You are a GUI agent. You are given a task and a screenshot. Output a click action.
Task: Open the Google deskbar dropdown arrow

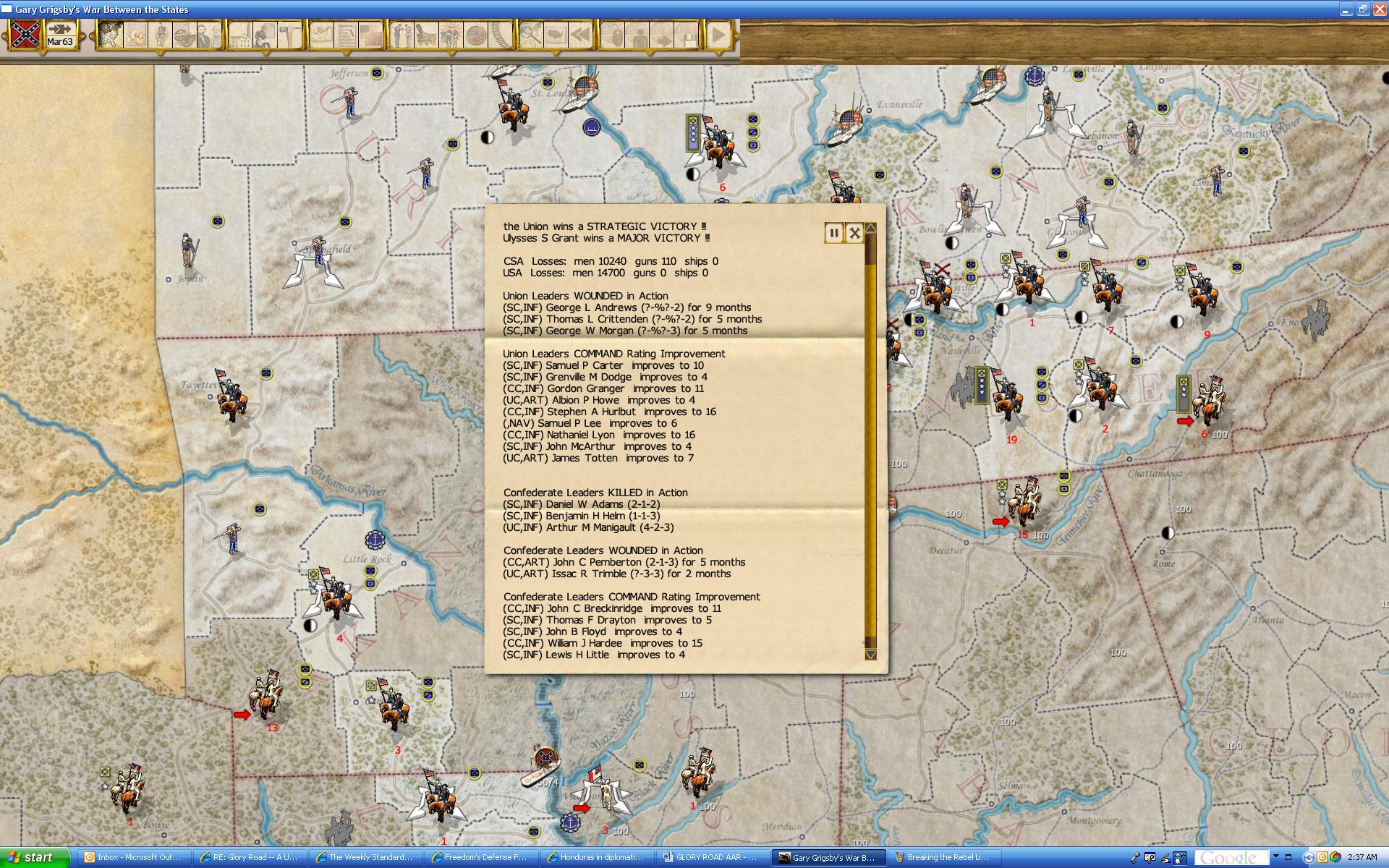1276,857
